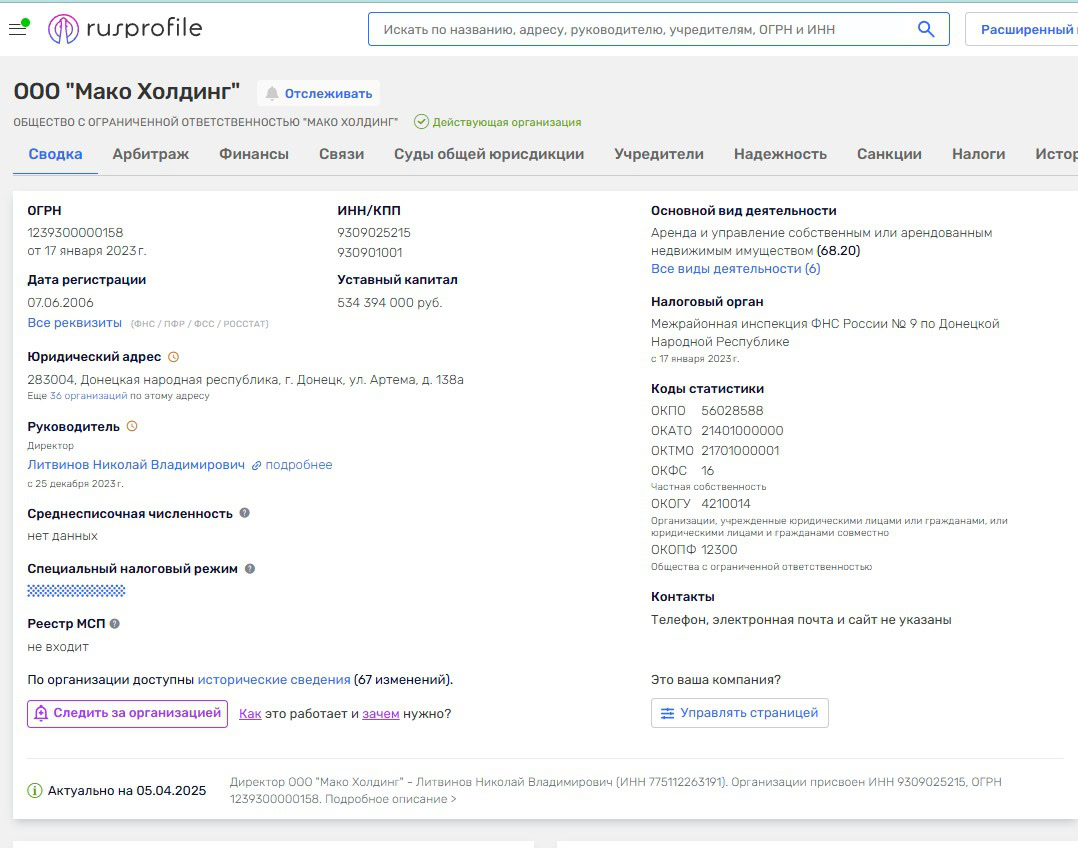Click подробнее link next to director
Viewport: 1078px width, 848px height.
299,465
